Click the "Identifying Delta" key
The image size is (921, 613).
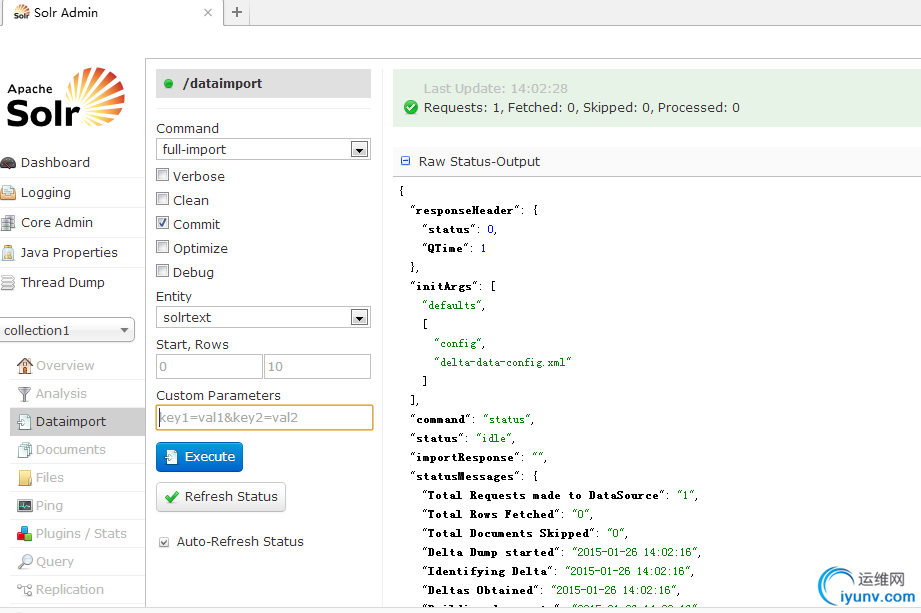pos(487,571)
